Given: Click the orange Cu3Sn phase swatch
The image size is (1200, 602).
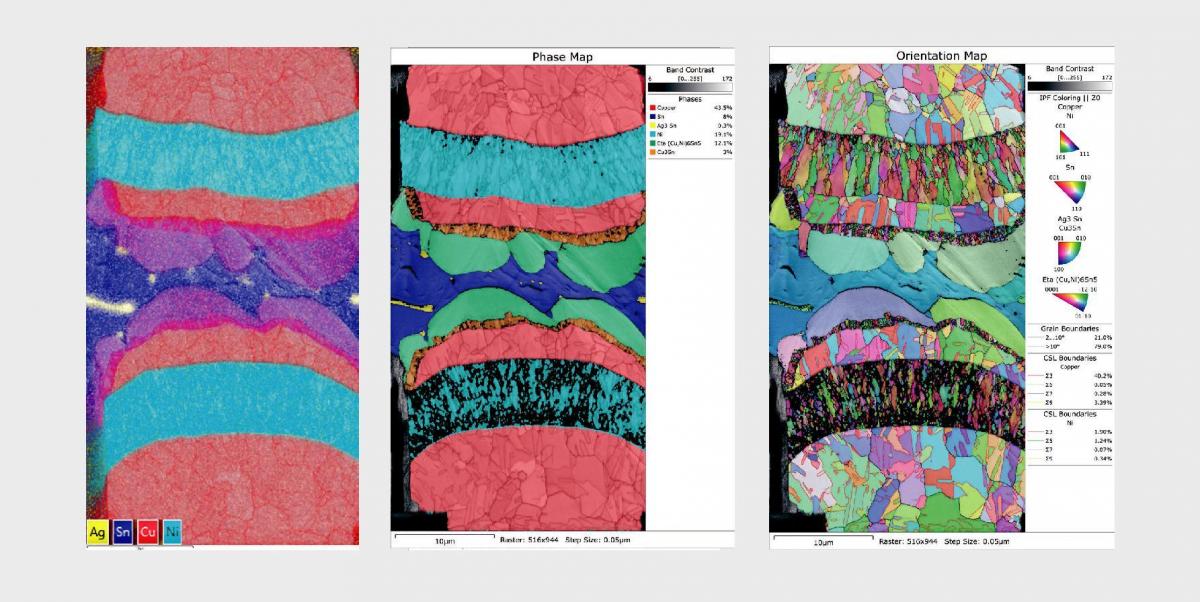Looking at the screenshot, I should tap(652, 152).
